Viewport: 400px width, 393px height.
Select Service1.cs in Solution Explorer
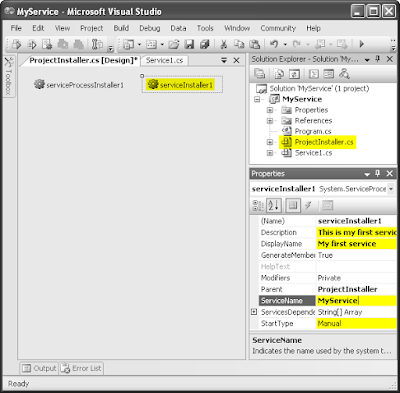(x=307, y=153)
